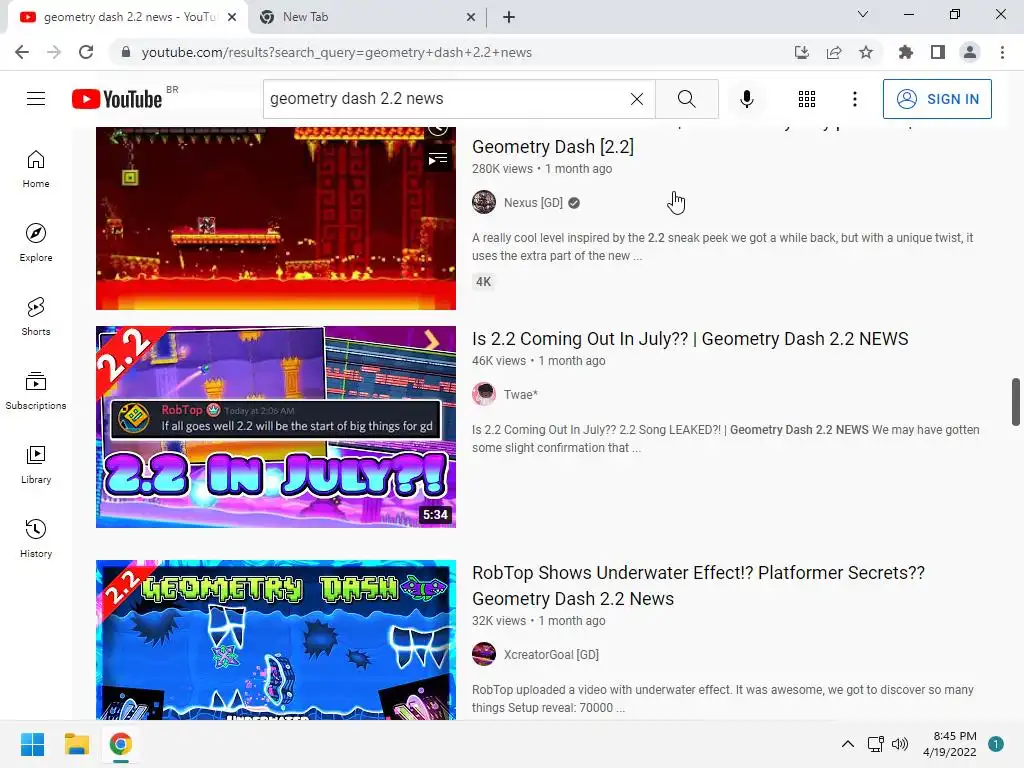Open Library in the sidebar

tap(36, 464)
